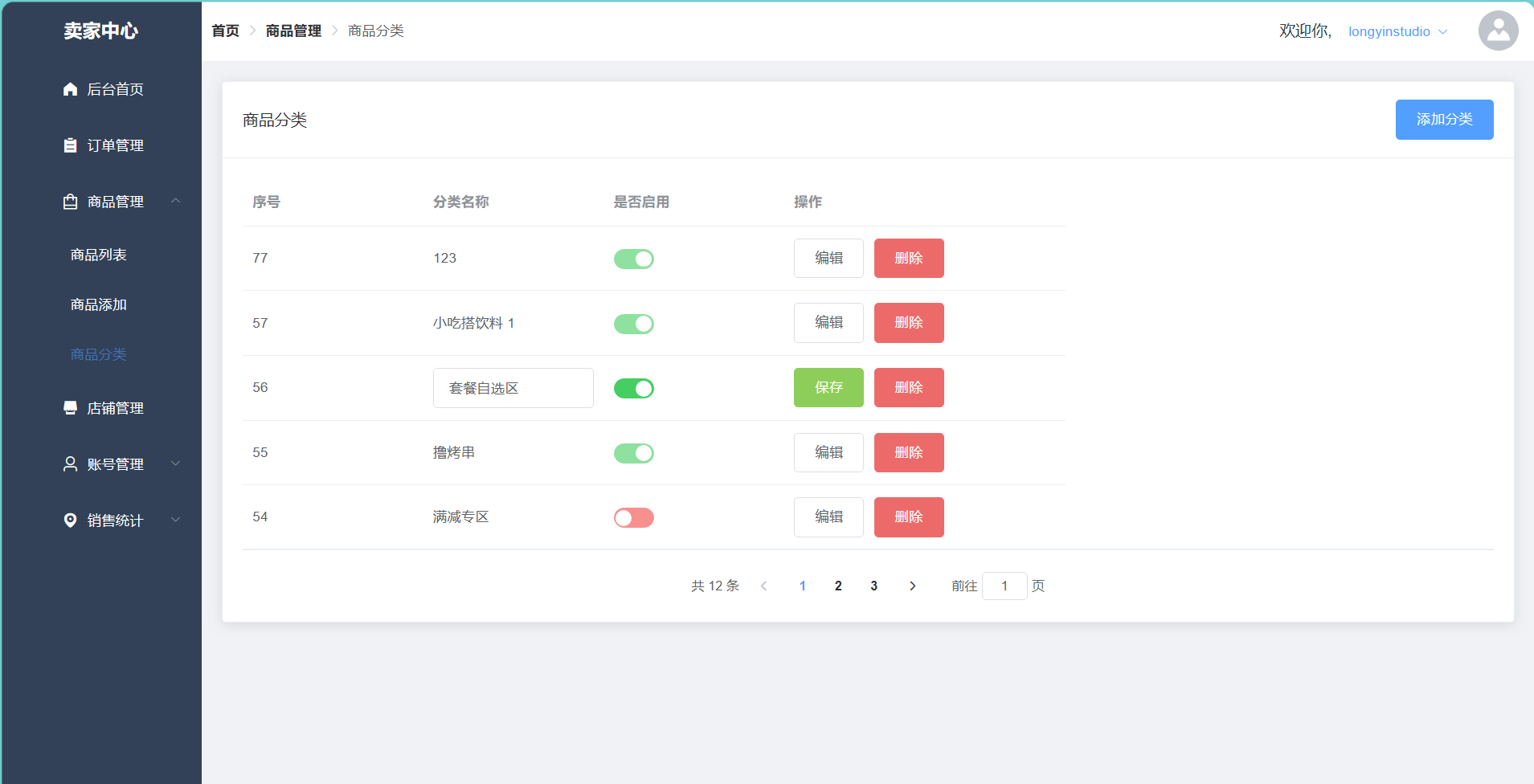Click 删除 for 满减专区

point(909,517)
